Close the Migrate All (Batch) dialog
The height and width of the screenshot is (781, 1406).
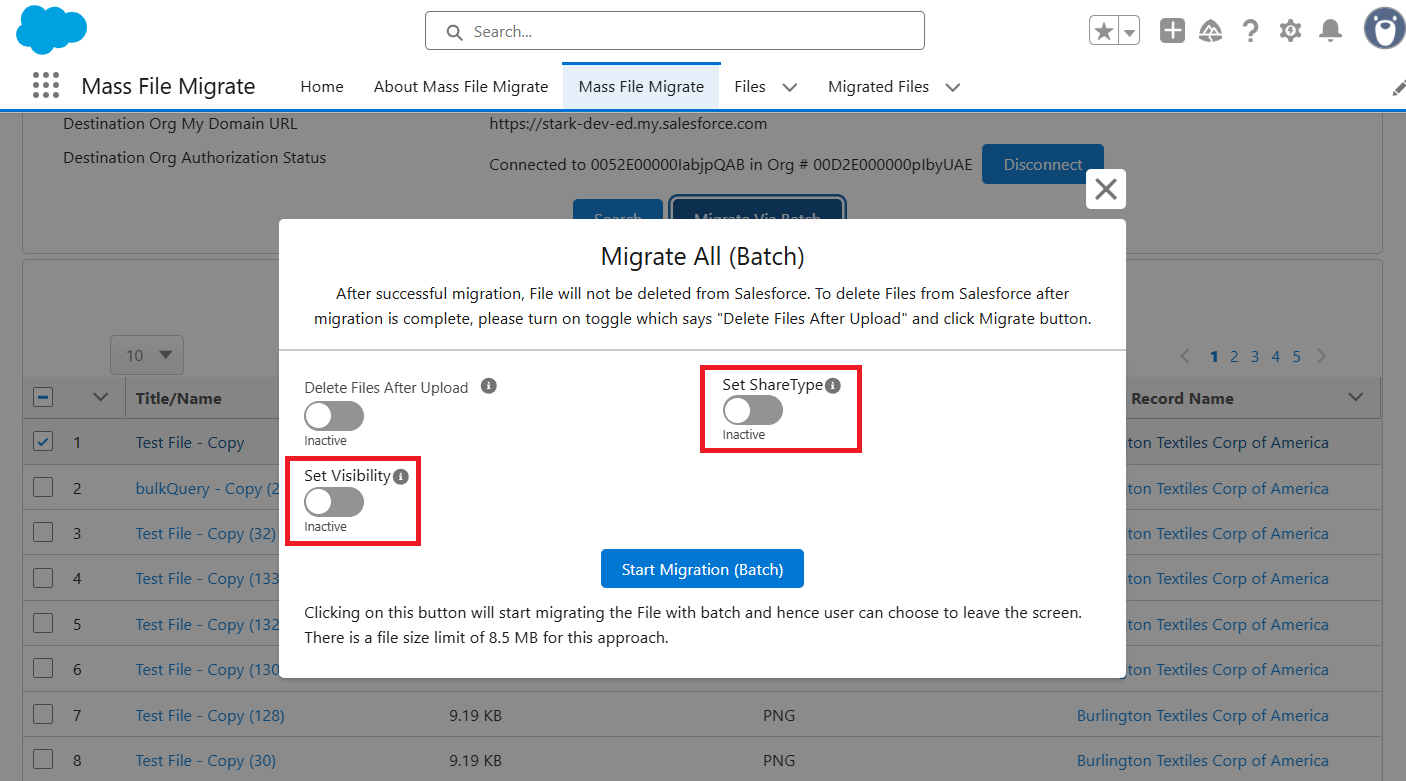[1106, 189]
